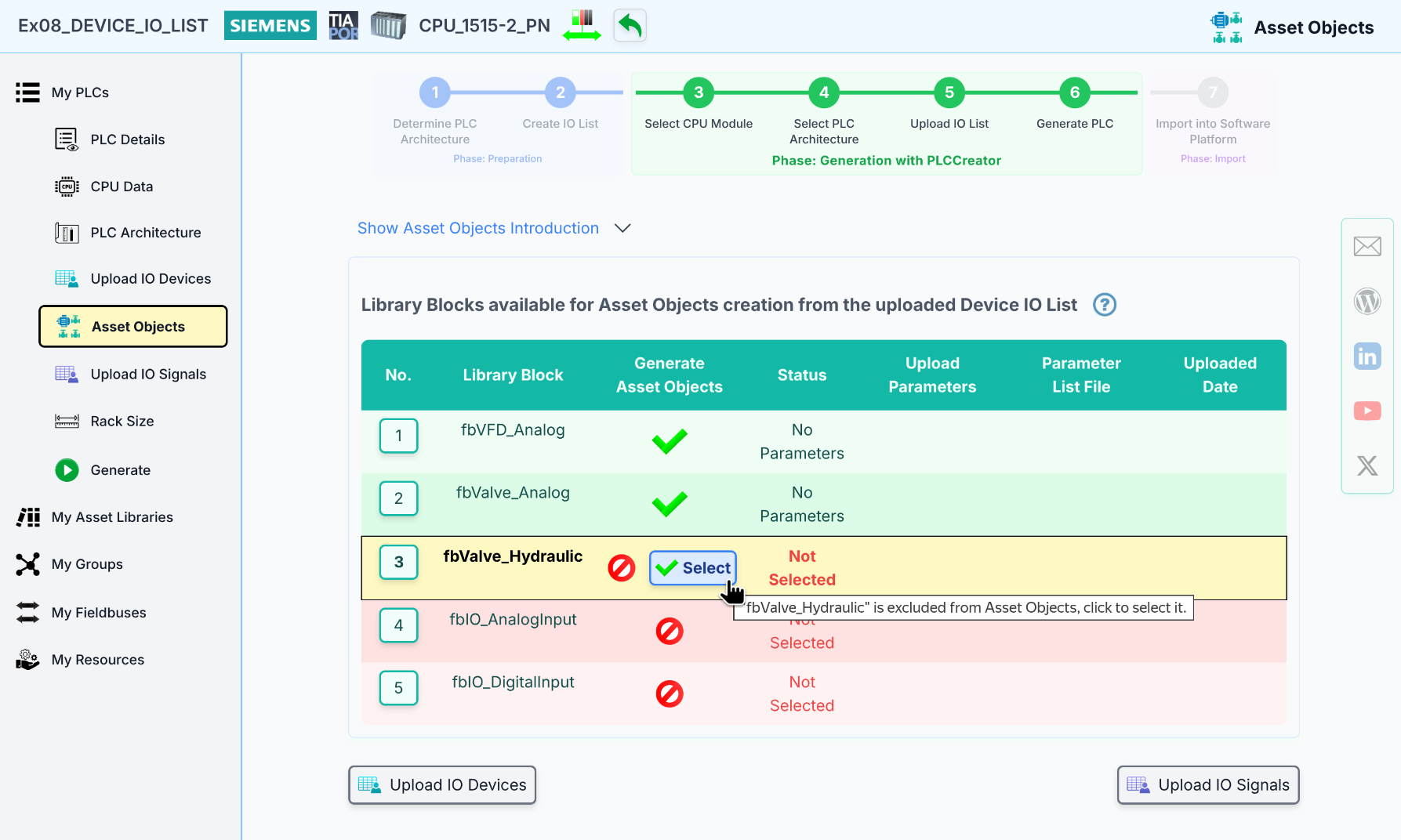Open the email envelope icon

click(1367, 247)
